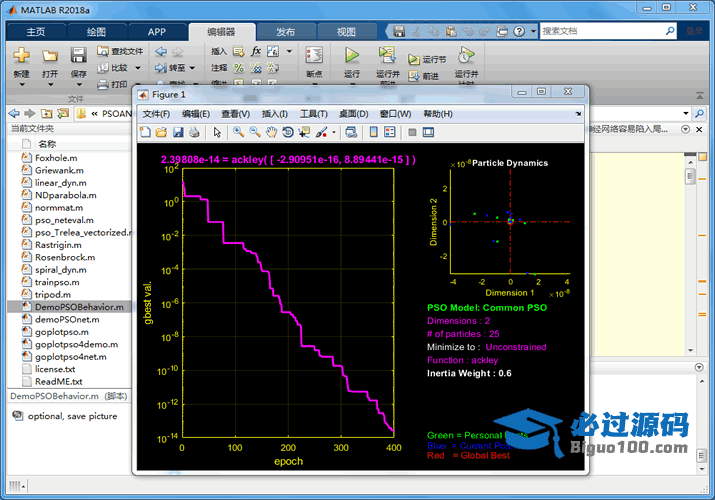Open the 文件(F) menu in Figure 1
This screenshot has height=500, width=715.
tap(156, 114)
